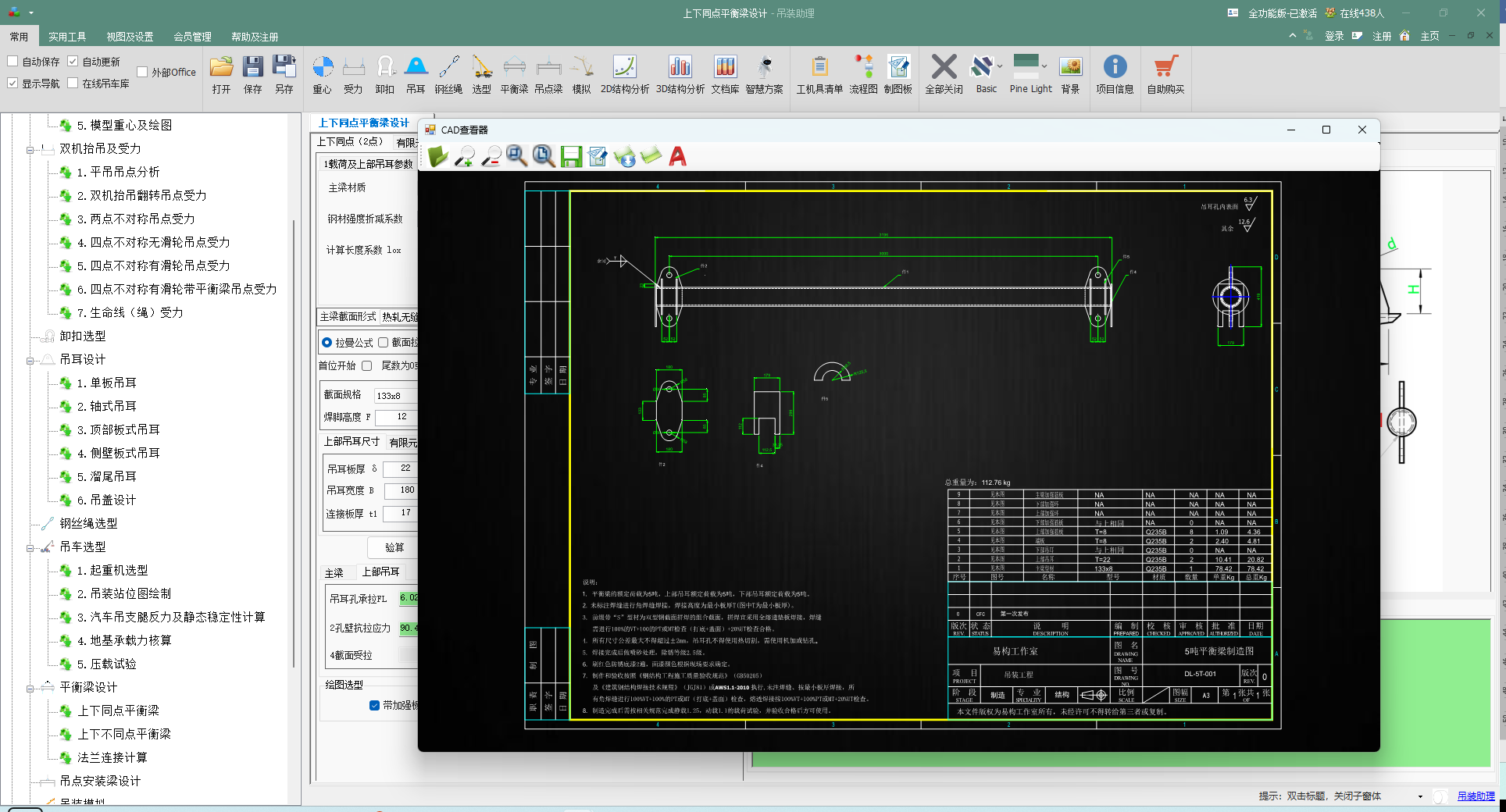
Task: Click the 验算 button
Action: (394, 547)
